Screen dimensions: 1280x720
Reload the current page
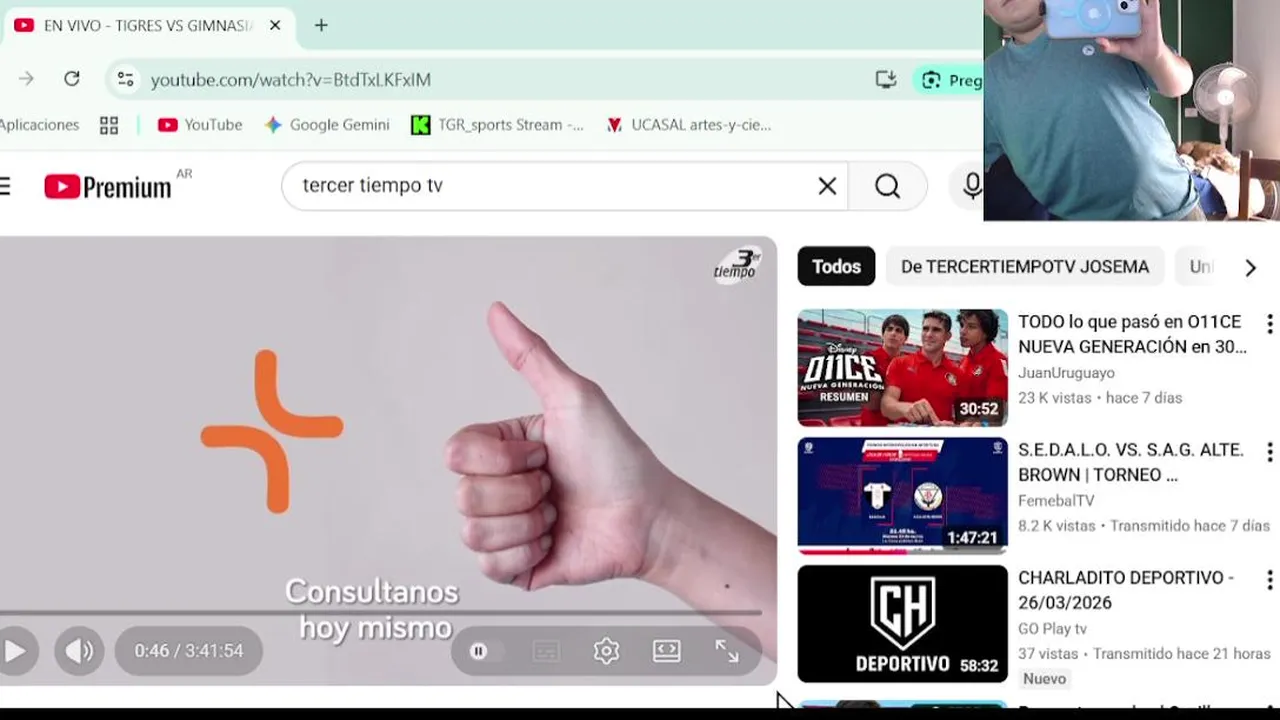[x=72, y=79]
